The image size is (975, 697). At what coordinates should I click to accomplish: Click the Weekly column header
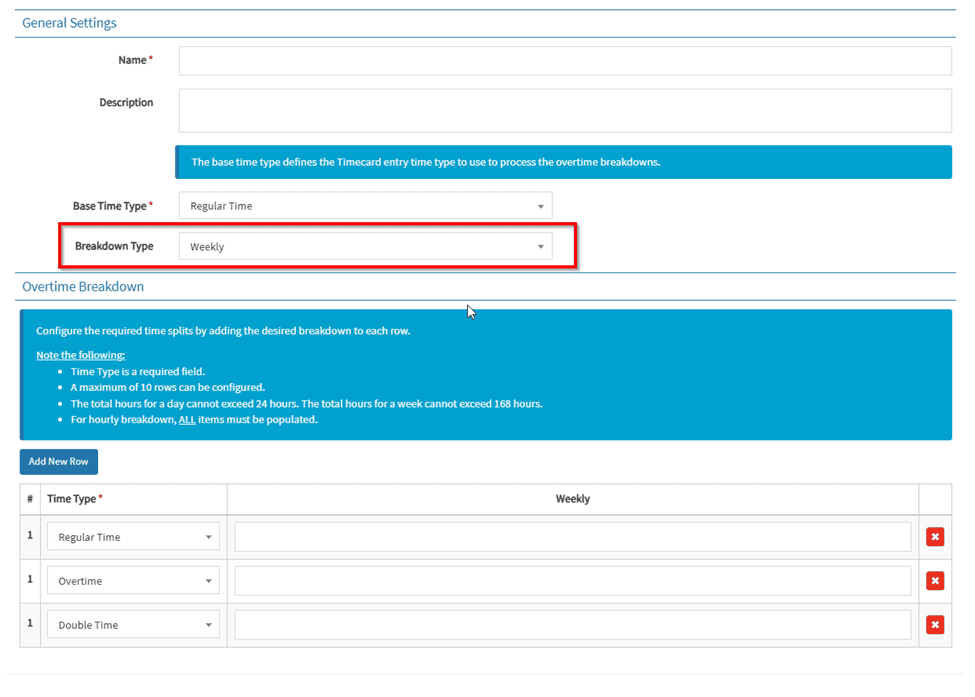point(572,499)
